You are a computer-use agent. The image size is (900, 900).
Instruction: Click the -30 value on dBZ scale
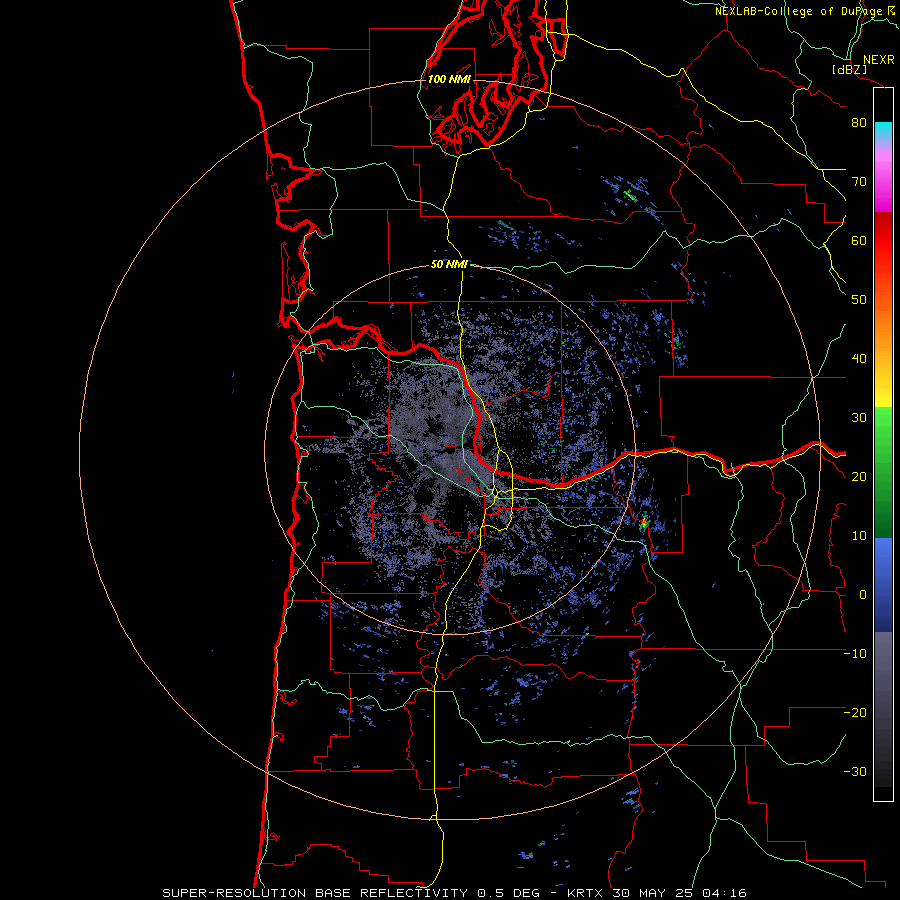click(x=855, y=772)
